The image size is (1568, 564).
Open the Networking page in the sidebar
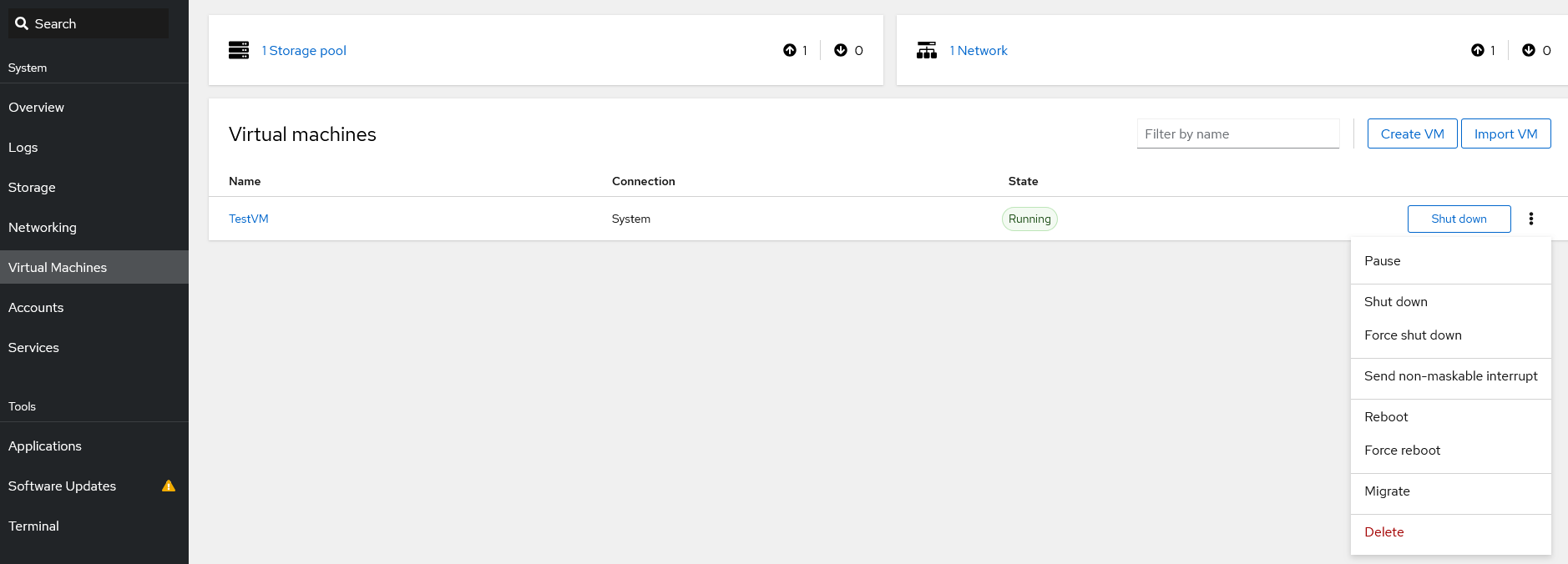point(43,228)
